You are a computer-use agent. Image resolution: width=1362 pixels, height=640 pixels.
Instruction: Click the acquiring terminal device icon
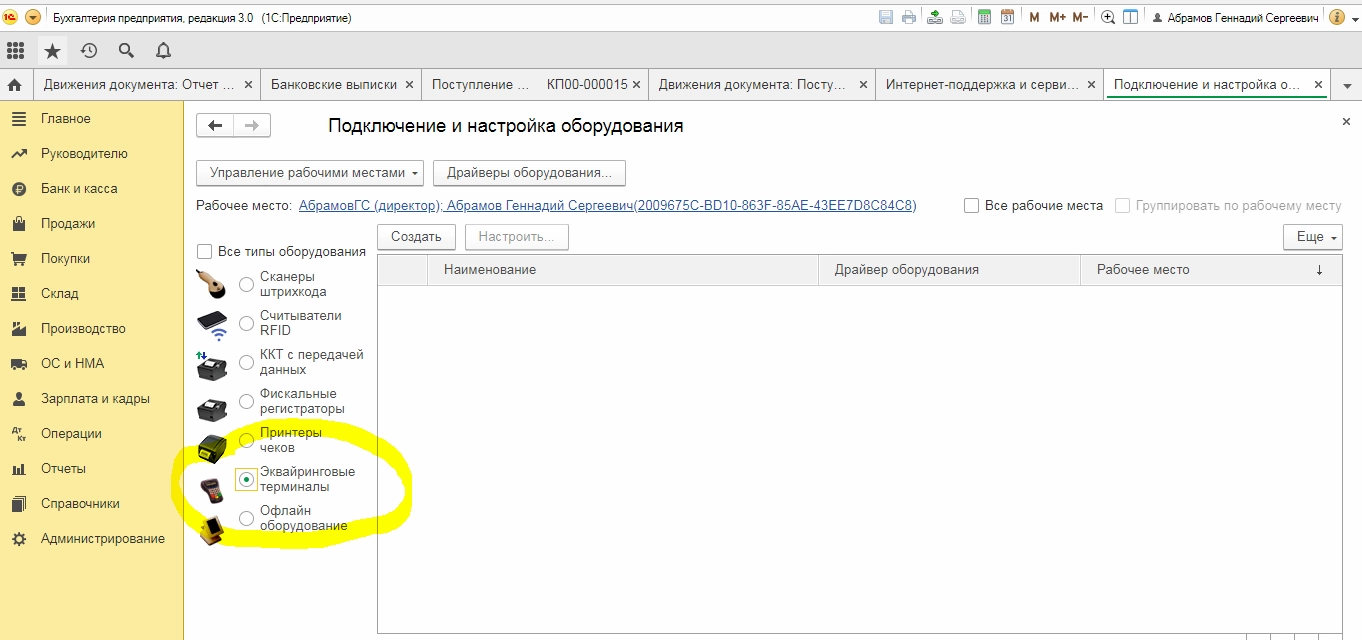[x=211, y=490]
